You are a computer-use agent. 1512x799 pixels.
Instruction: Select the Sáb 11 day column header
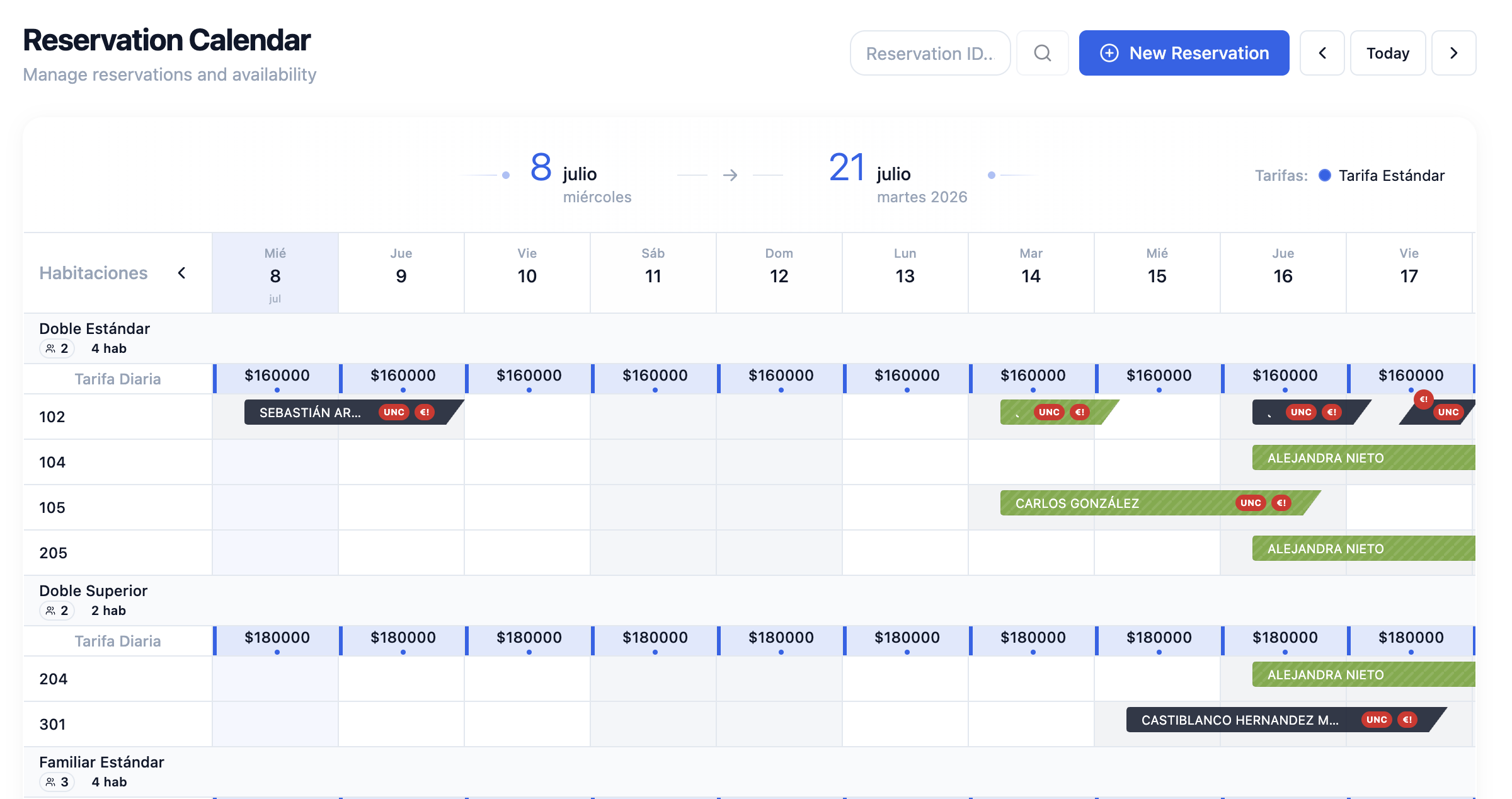[653, 273]
